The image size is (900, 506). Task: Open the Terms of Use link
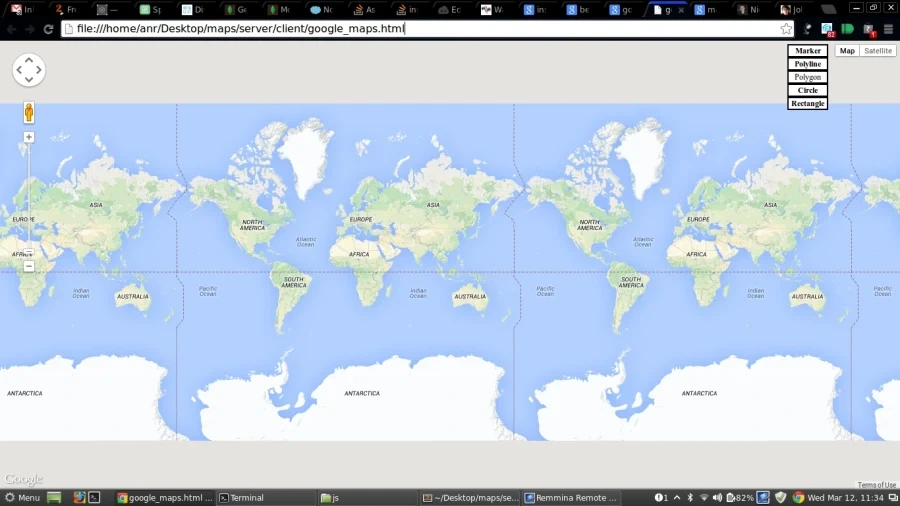coord(876,485)
